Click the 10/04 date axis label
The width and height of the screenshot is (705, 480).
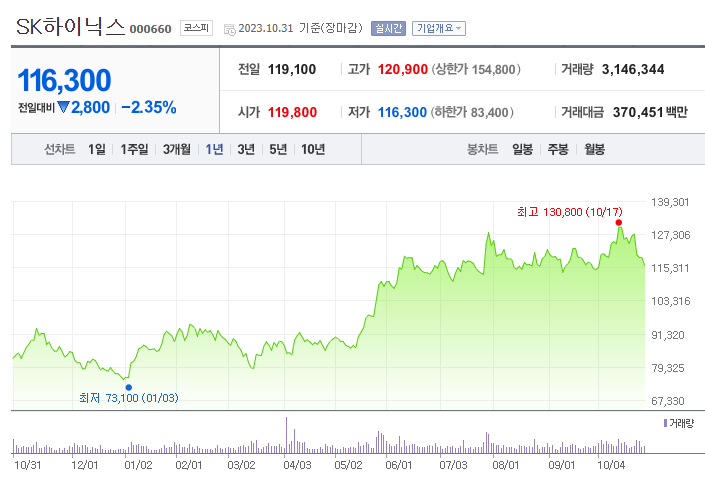tap(611, 465)
